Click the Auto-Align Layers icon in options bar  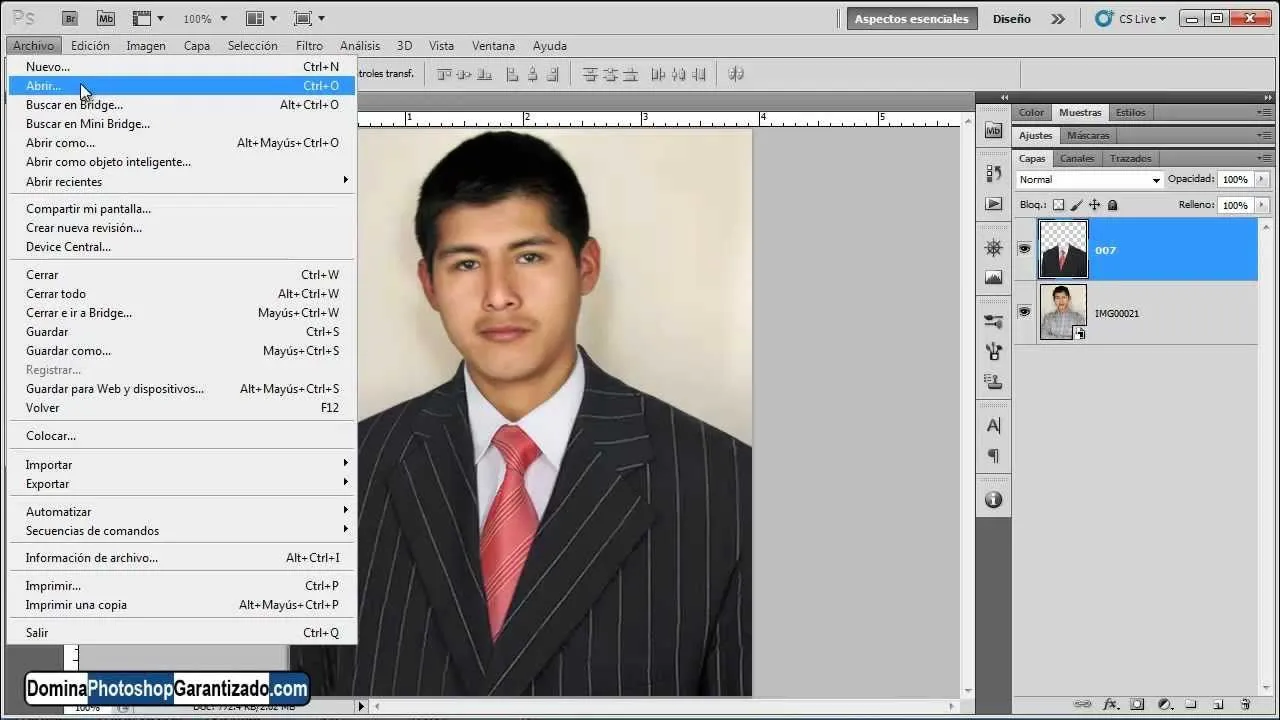(x=735, y=74)
